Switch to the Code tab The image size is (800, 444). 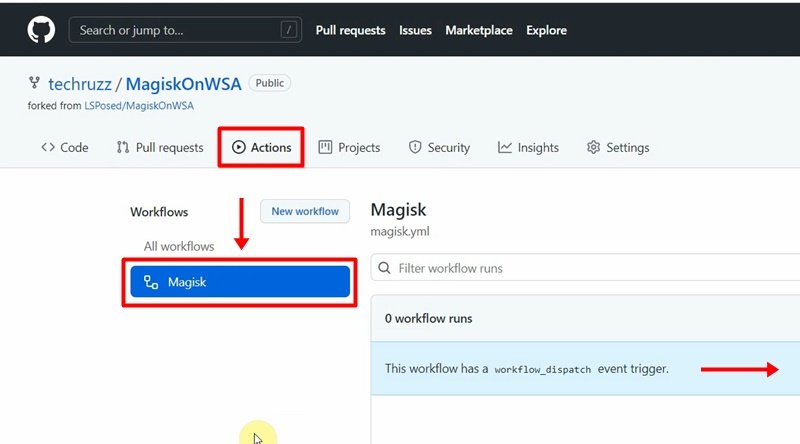click(65, 147)
